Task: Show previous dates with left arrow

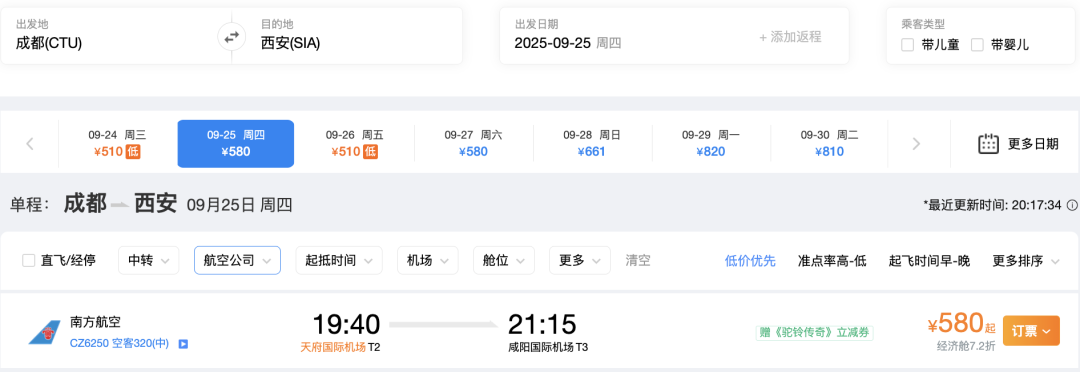Action: coord(30,144)
